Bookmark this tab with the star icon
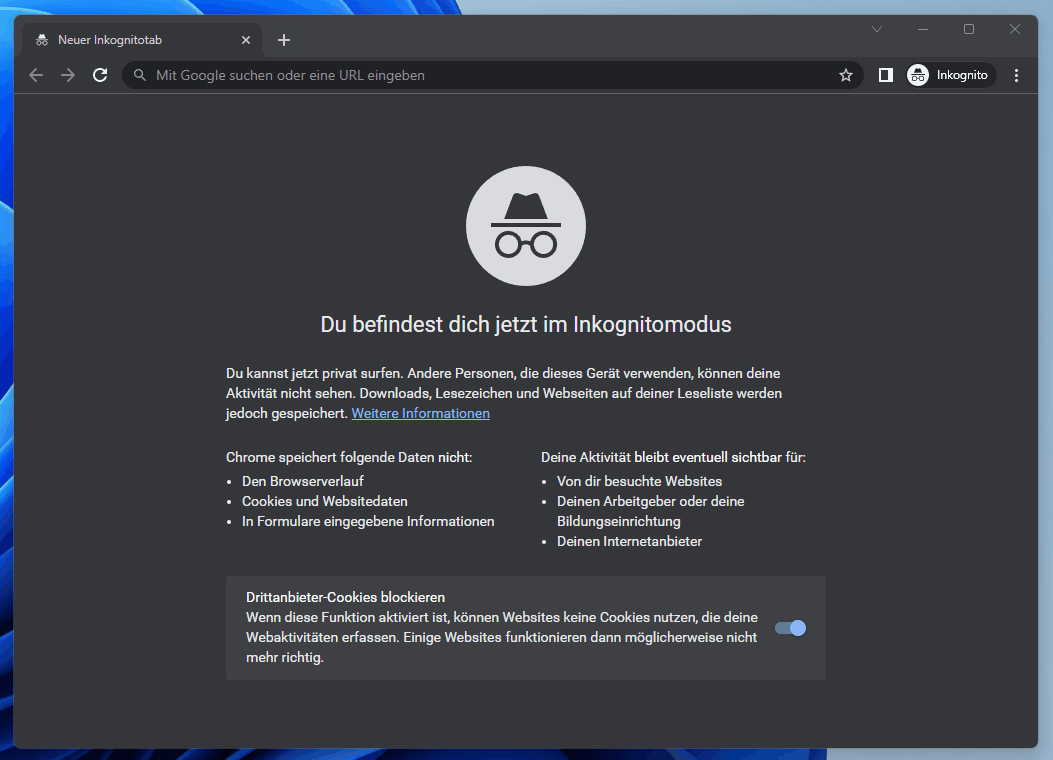This screenshot has width=1053, height=760. pos(846,75)
